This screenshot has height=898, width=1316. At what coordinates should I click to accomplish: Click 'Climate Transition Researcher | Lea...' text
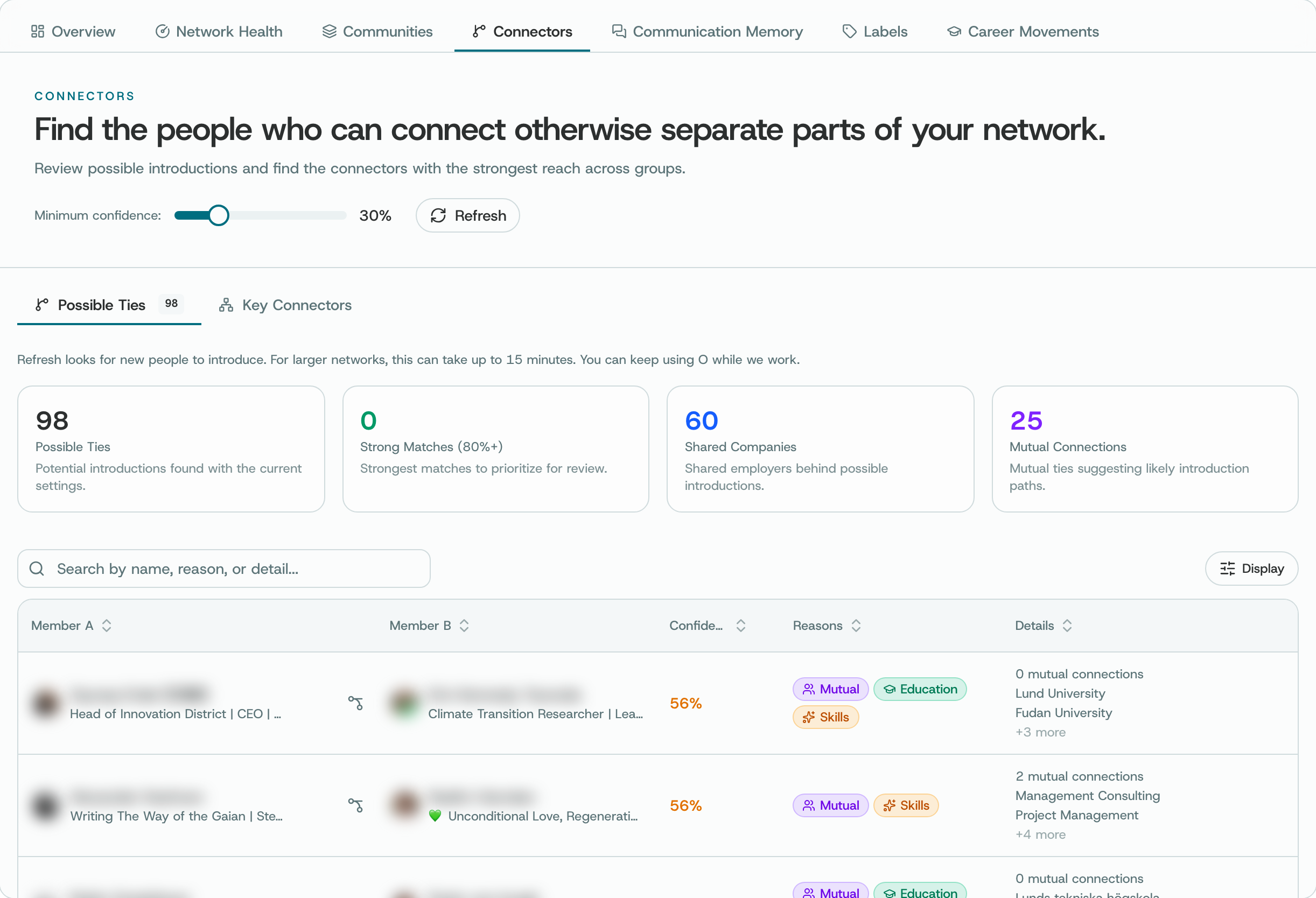[535, 714]
